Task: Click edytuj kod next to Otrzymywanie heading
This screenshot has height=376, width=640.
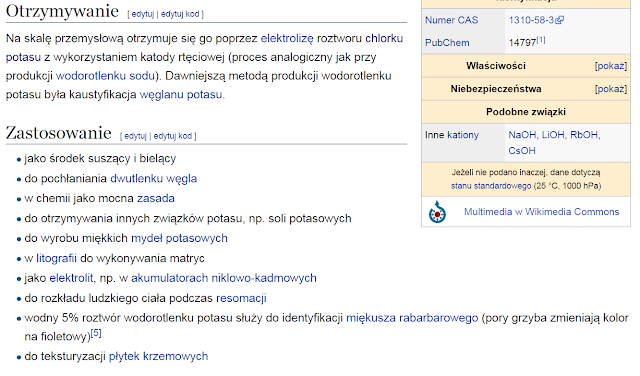Action: [x=180, y=14]
